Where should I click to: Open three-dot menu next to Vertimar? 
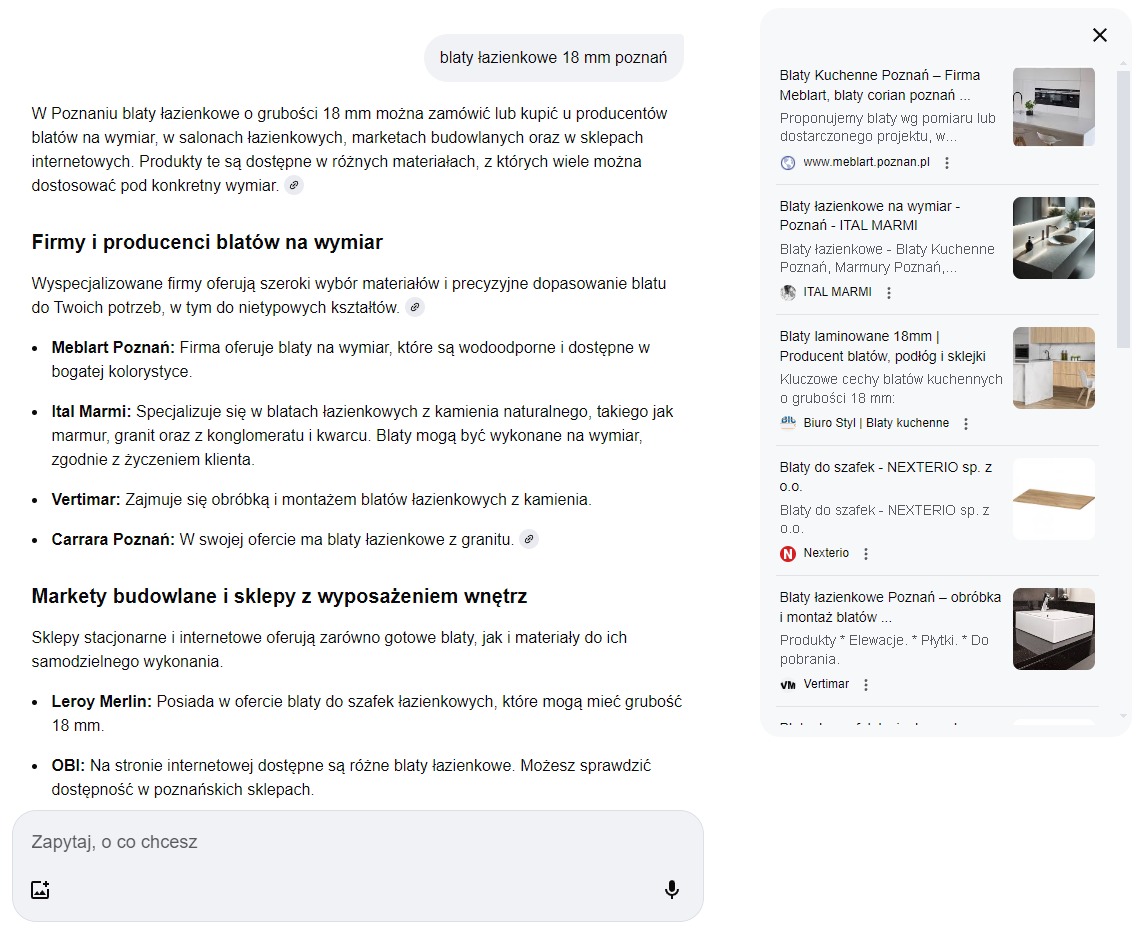(x=866, y=685)
